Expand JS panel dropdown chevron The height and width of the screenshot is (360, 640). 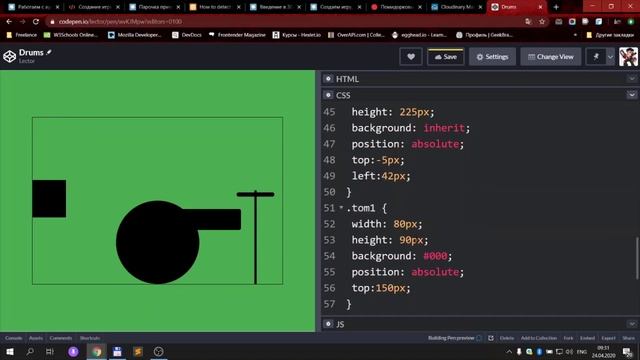click(x=632, y=324)
